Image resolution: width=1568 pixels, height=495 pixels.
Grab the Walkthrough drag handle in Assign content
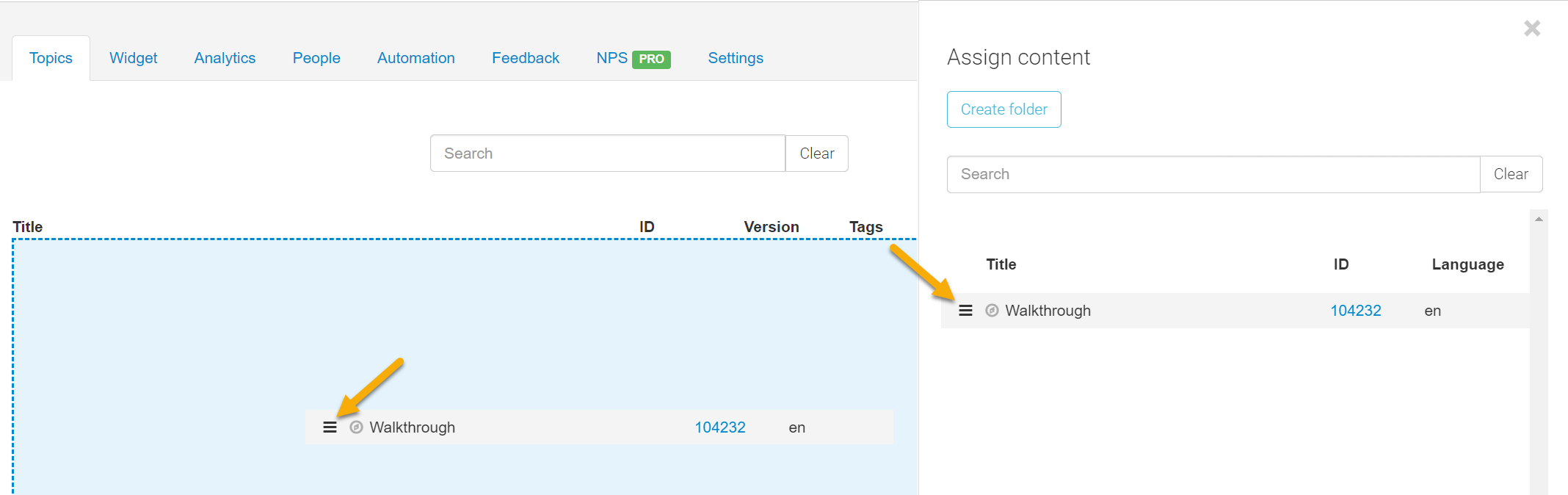click(965, 311)
